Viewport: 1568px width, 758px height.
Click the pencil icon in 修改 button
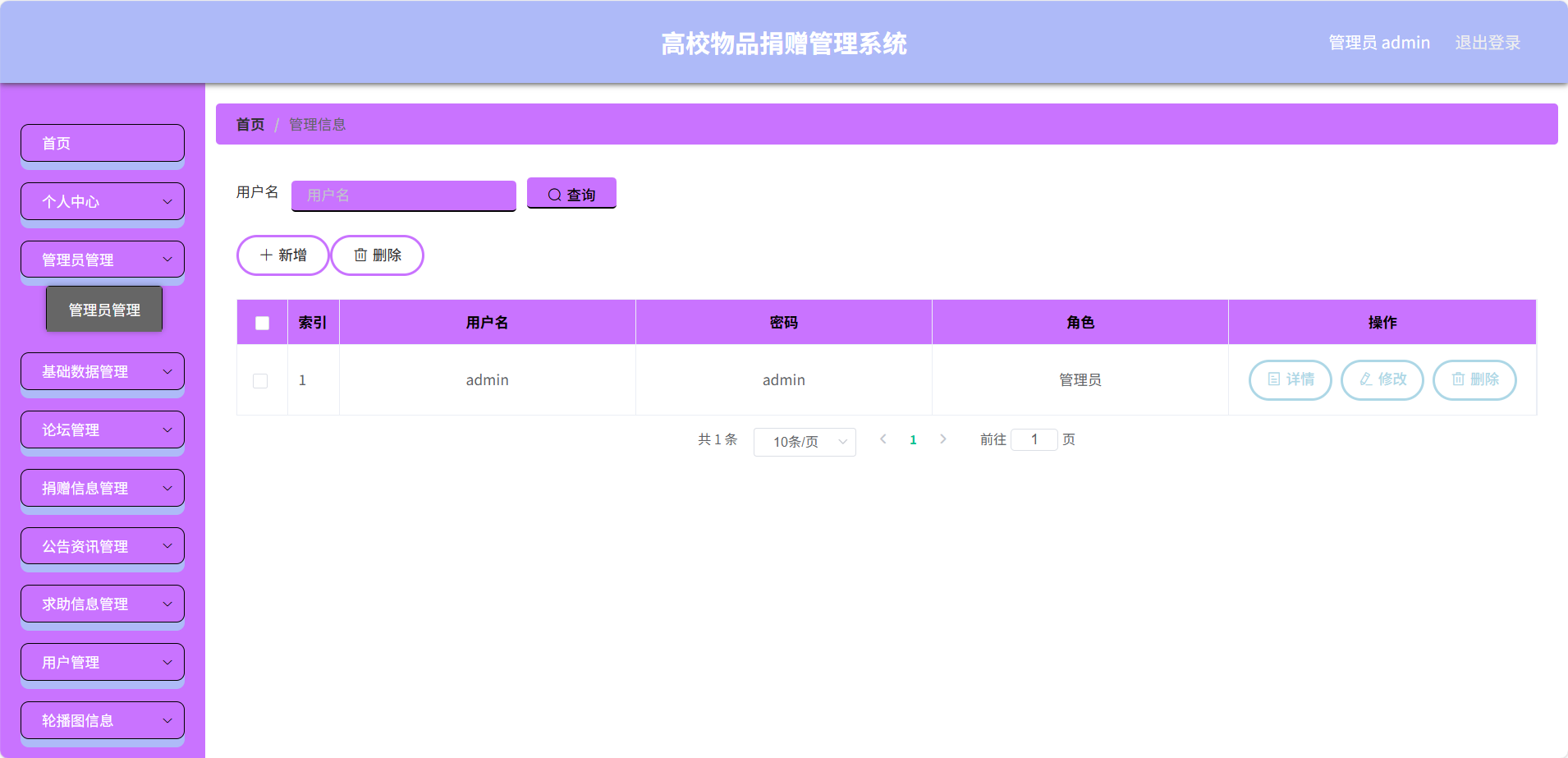click(x=1366, y=379)
